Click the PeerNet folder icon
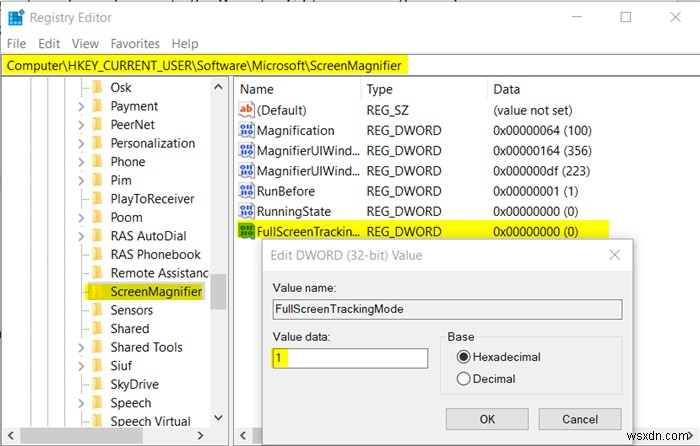 (x=97, y=124)
